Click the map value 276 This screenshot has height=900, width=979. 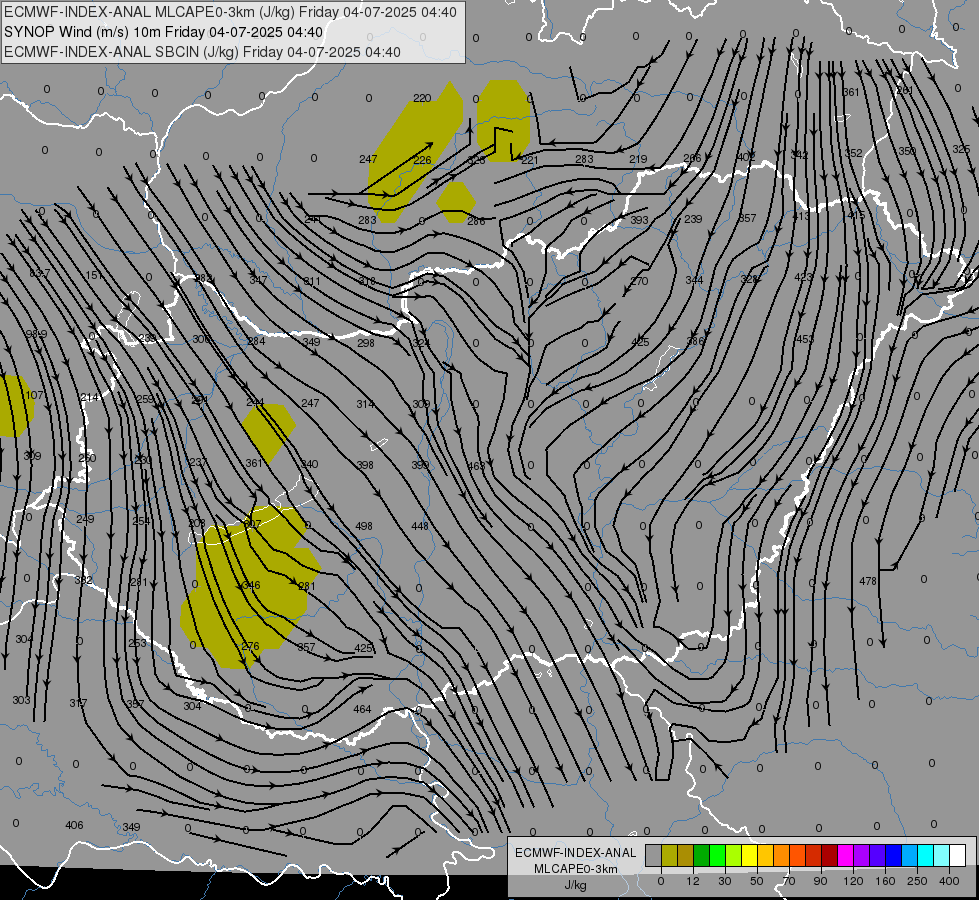250,646
